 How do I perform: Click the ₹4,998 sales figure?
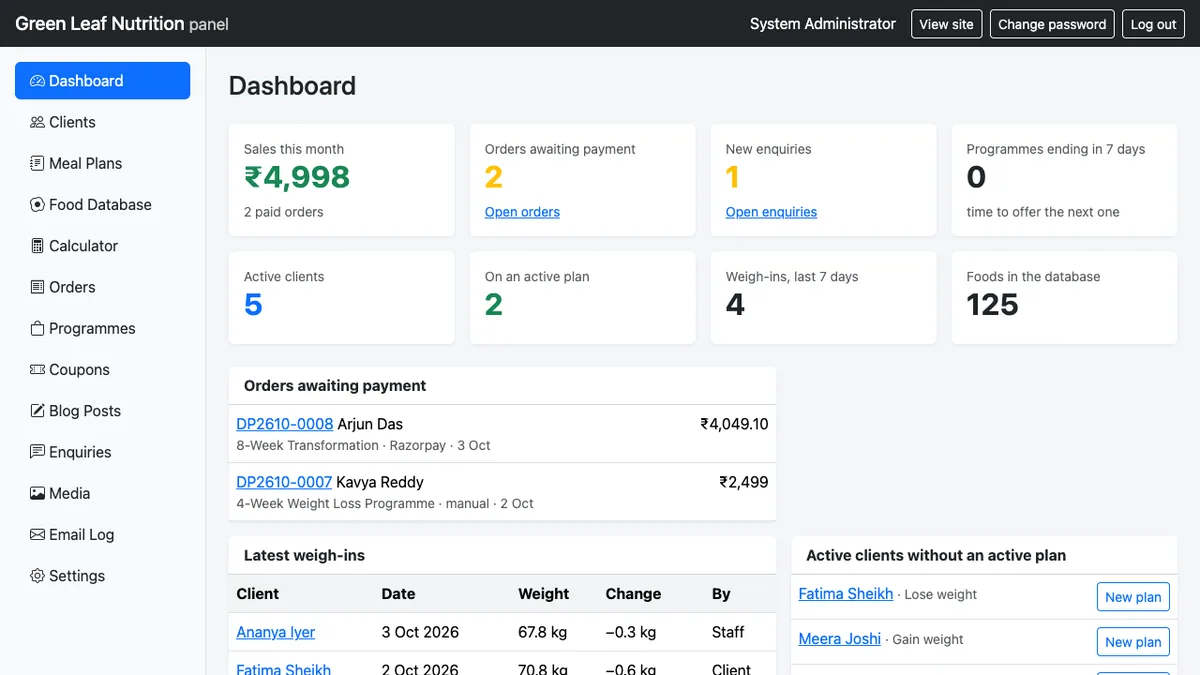coord(297,177)
